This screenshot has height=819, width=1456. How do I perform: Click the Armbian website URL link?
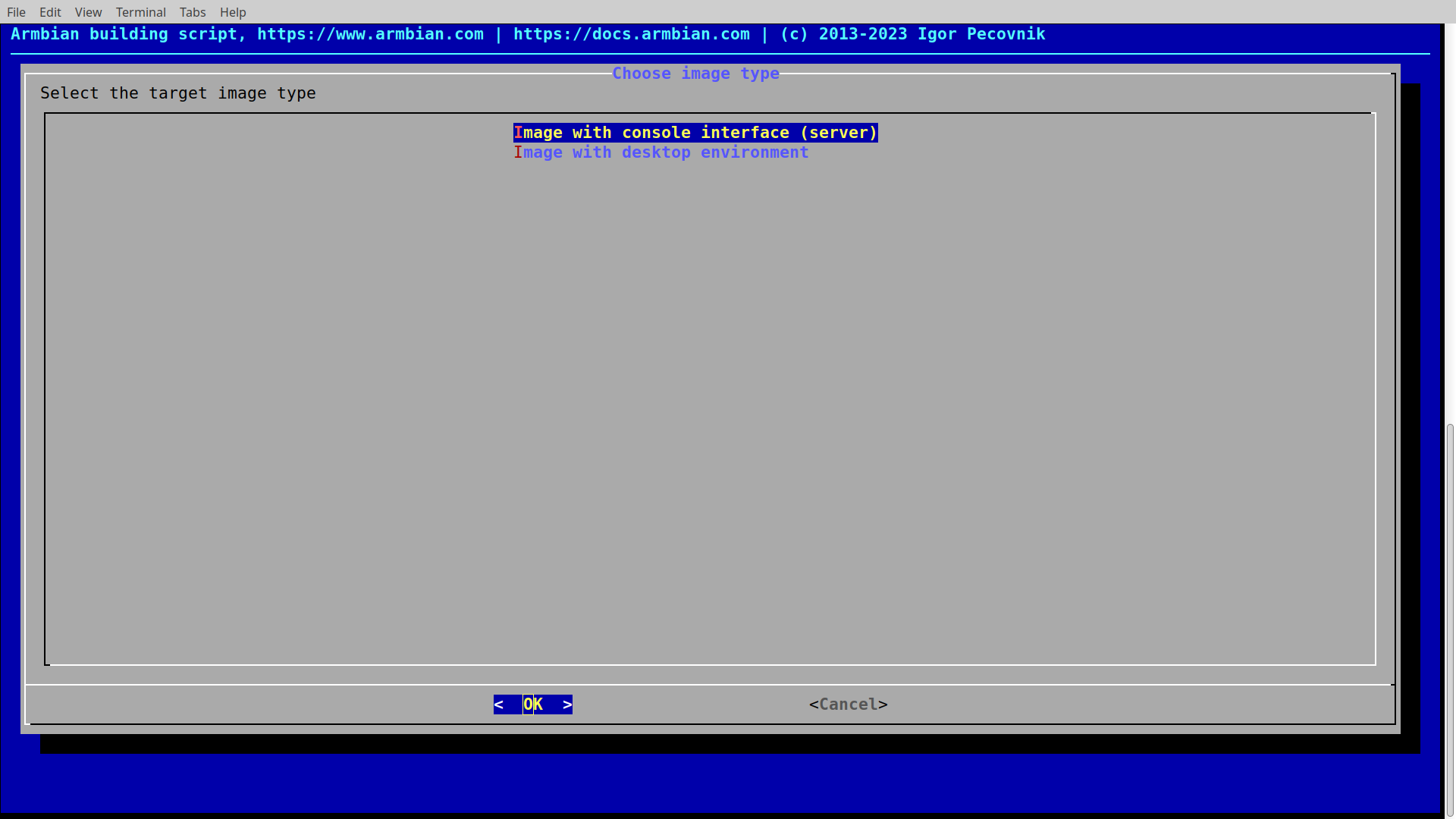coord(370,33)
